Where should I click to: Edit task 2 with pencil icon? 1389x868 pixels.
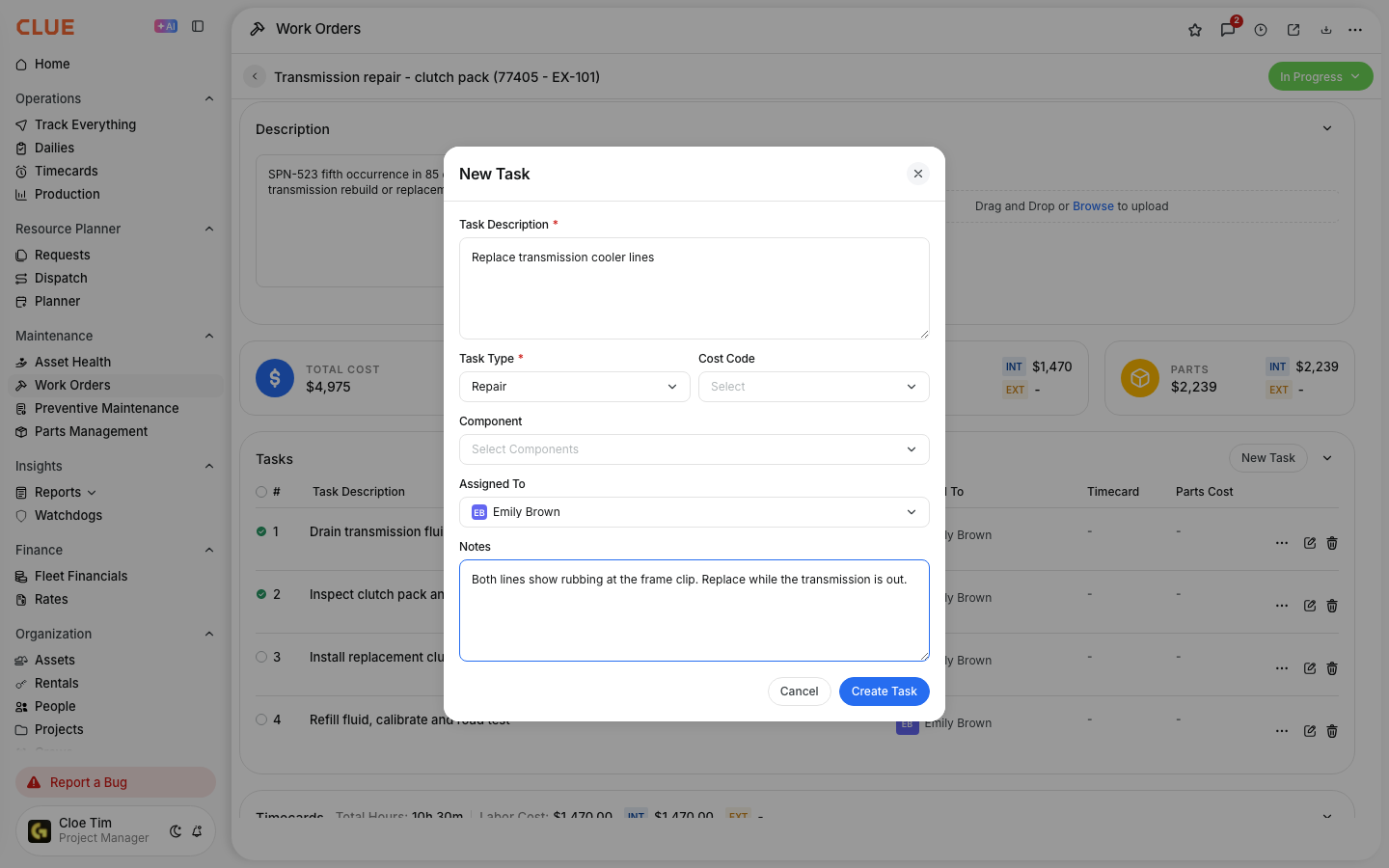[x=1310, y=606]
